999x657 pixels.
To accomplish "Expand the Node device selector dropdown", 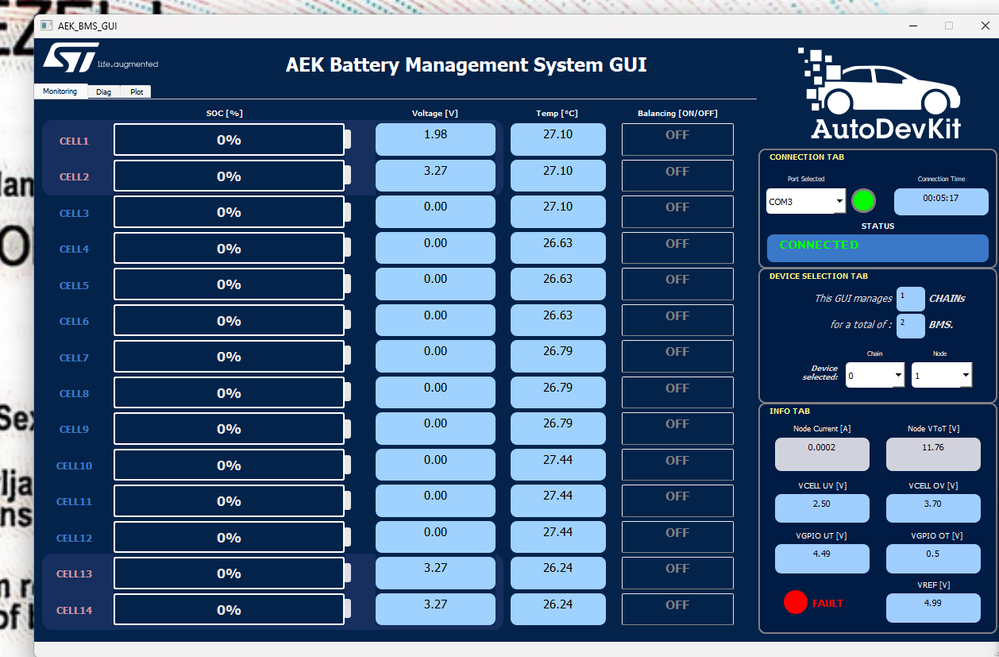I will [941, 375].
